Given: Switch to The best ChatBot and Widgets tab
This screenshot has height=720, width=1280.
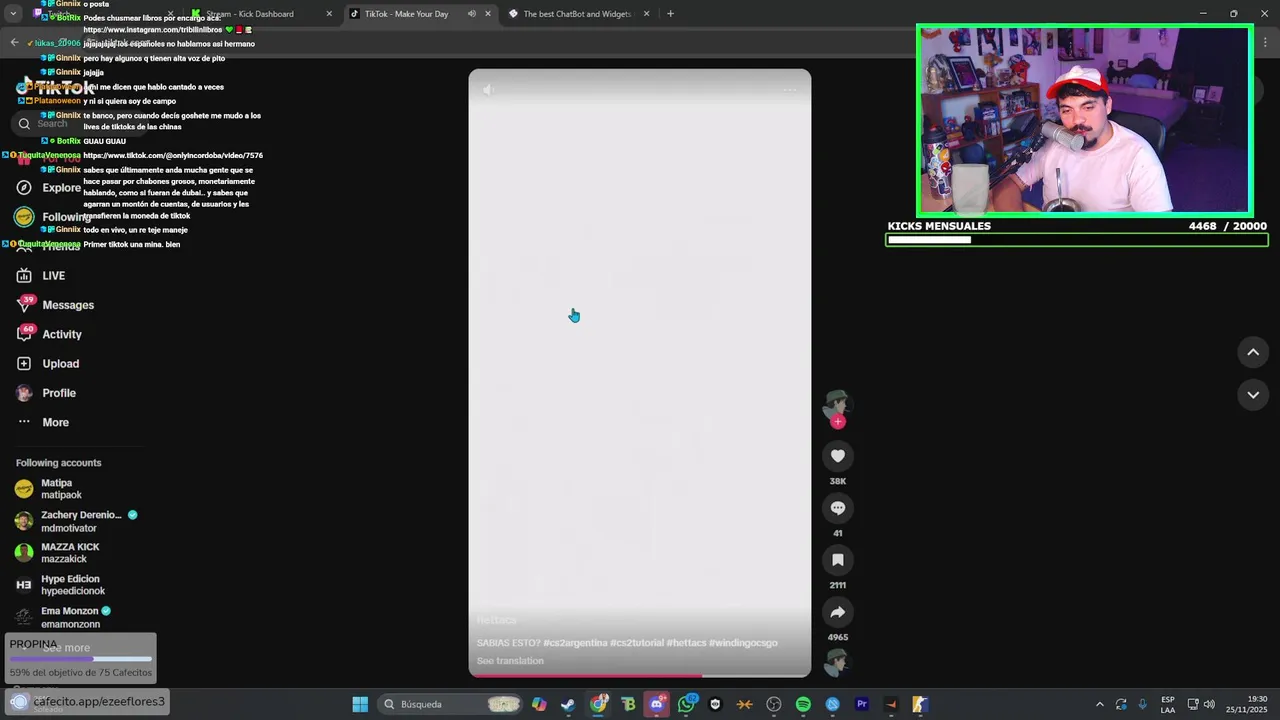Looking at the screenshot, I should (580, 14).
